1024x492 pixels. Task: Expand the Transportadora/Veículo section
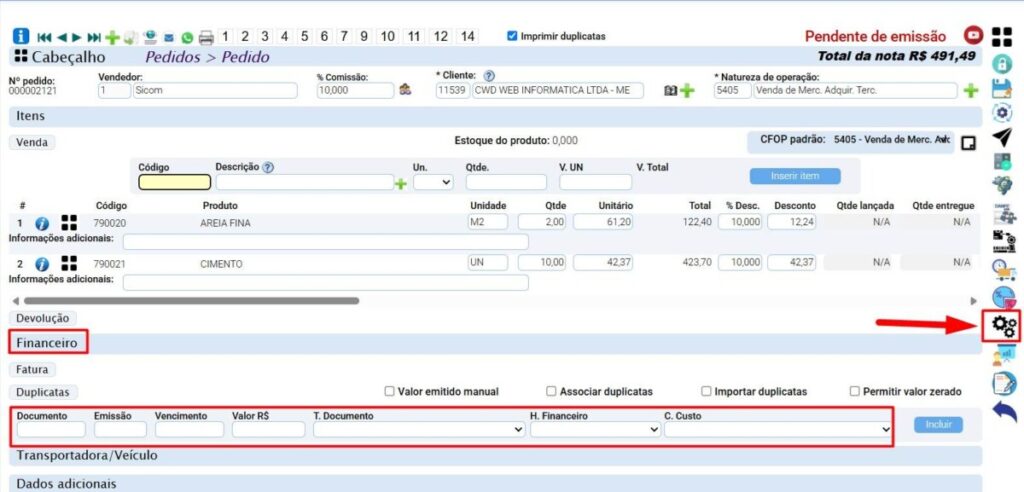(495, 455)
